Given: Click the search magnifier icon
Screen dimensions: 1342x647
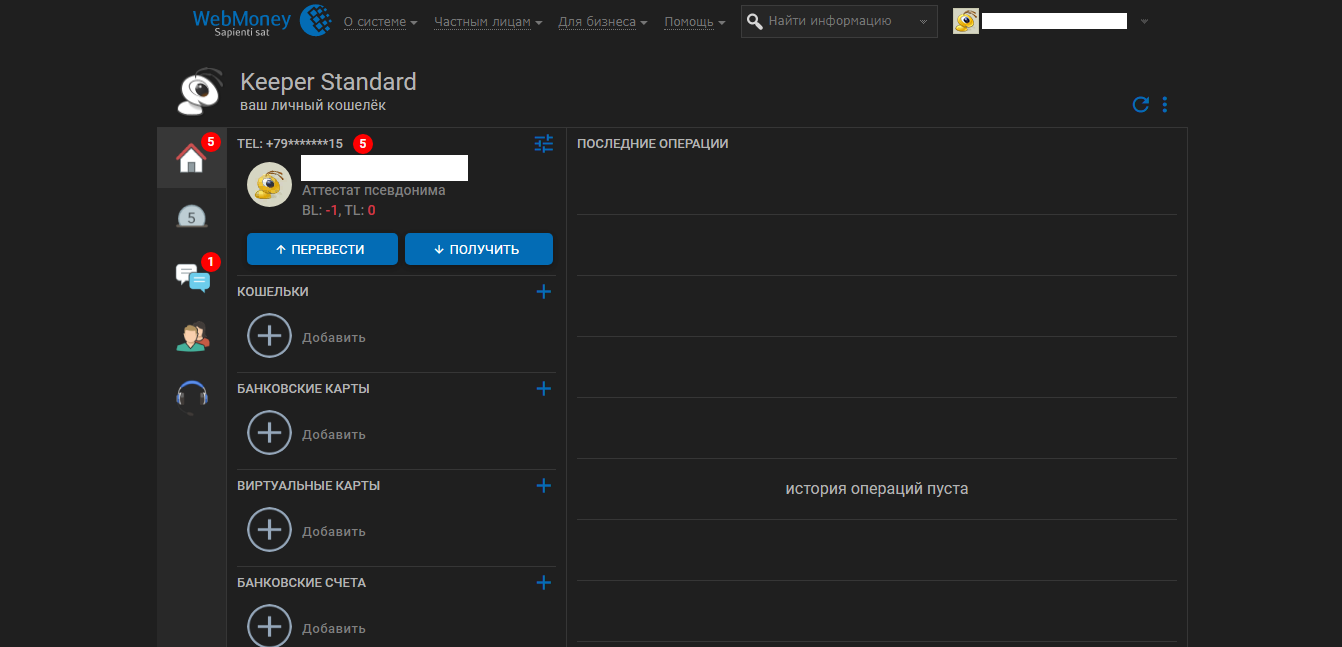Looking at the screenshot, I should tap(755, 21).
